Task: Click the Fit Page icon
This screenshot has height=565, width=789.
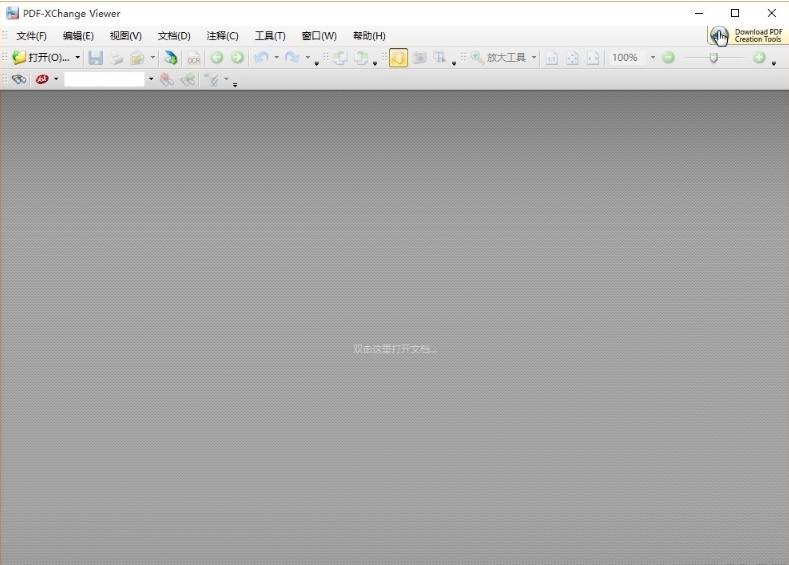Action: (x=572, y=58)
